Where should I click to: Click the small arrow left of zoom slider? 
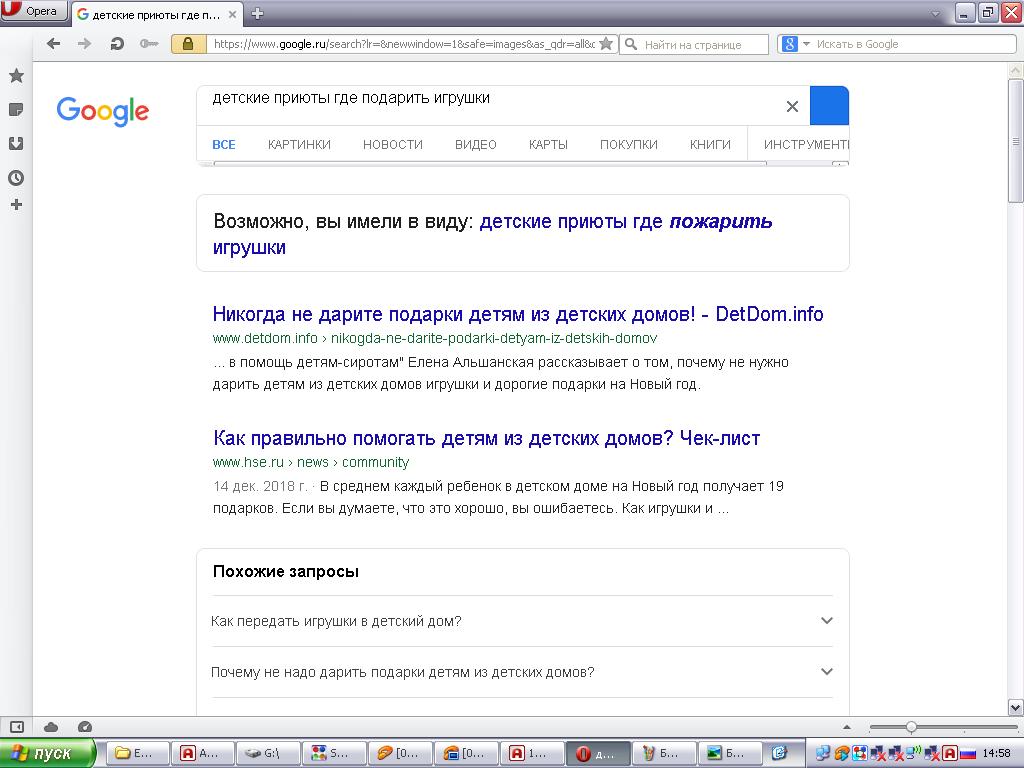(x=847, y=727)
